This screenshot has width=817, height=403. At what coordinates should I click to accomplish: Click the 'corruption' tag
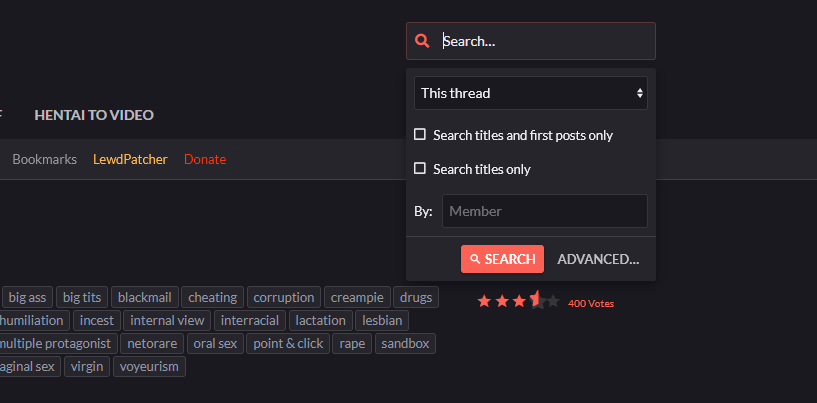(x=284, y=297)
